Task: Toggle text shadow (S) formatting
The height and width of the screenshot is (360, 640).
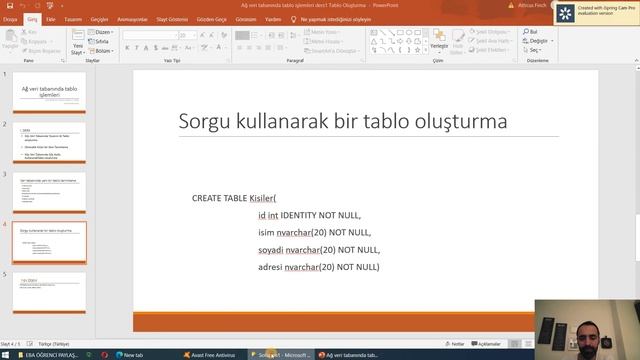Action: (x=156, y=48)
